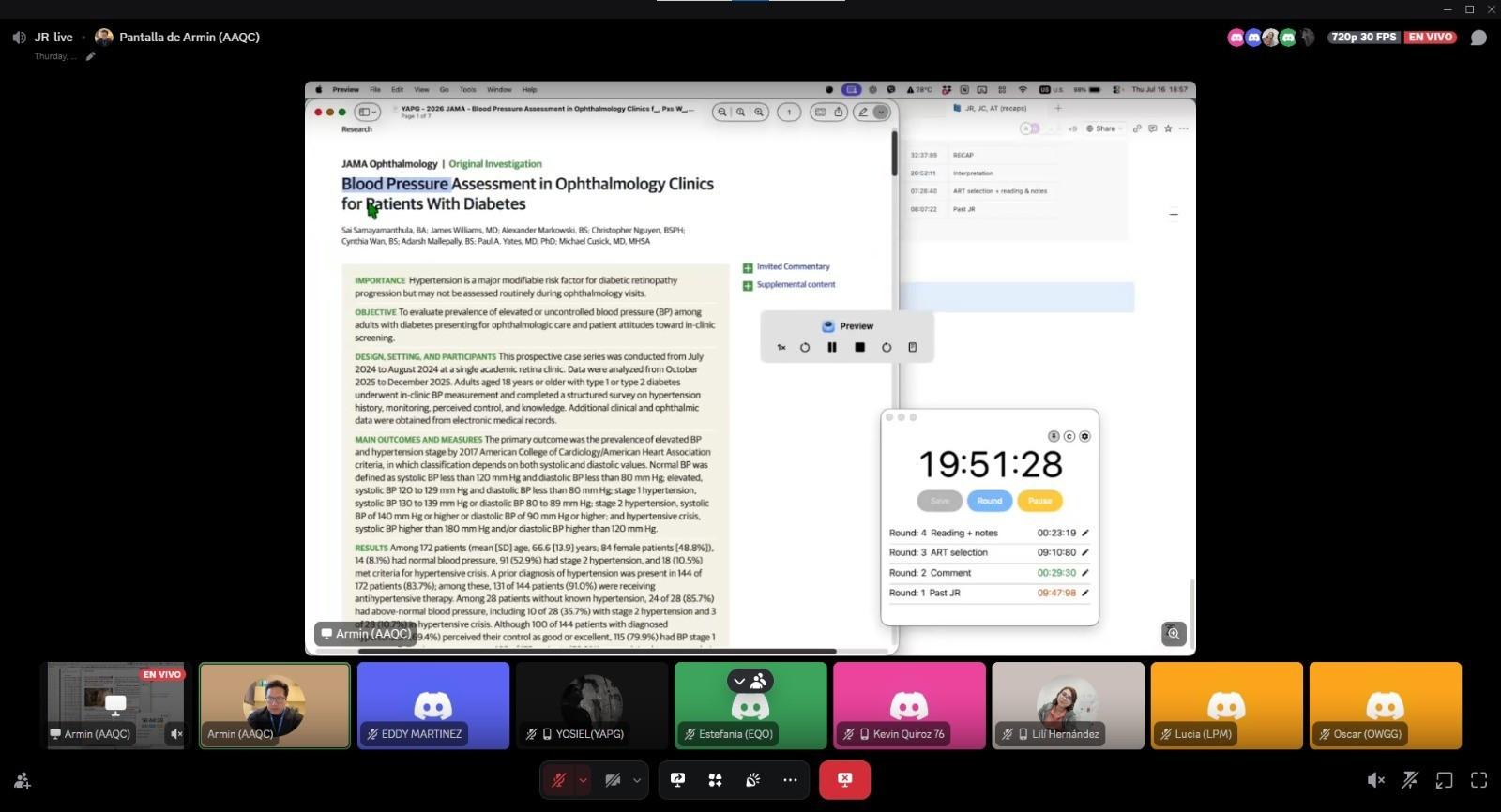Click the channel volume speaker icon

click(19, 38)
